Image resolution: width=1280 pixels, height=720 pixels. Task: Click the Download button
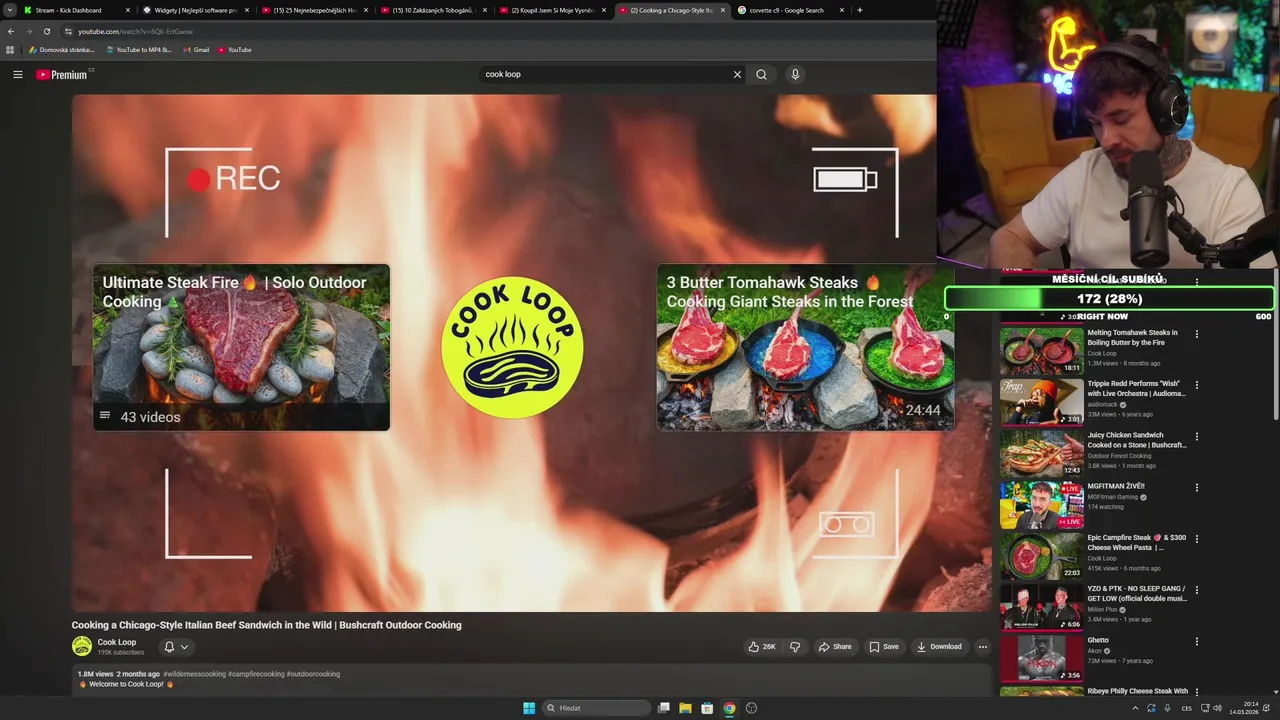click(939, 647)
